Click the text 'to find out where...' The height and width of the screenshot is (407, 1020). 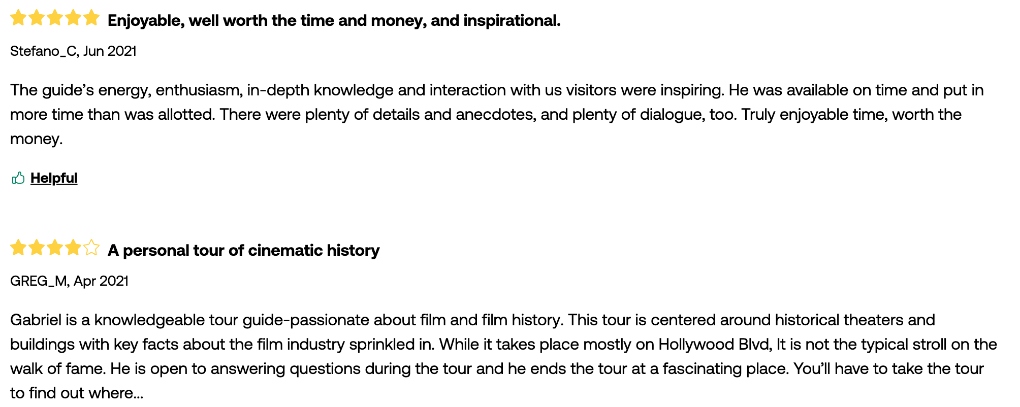point(76,394)
